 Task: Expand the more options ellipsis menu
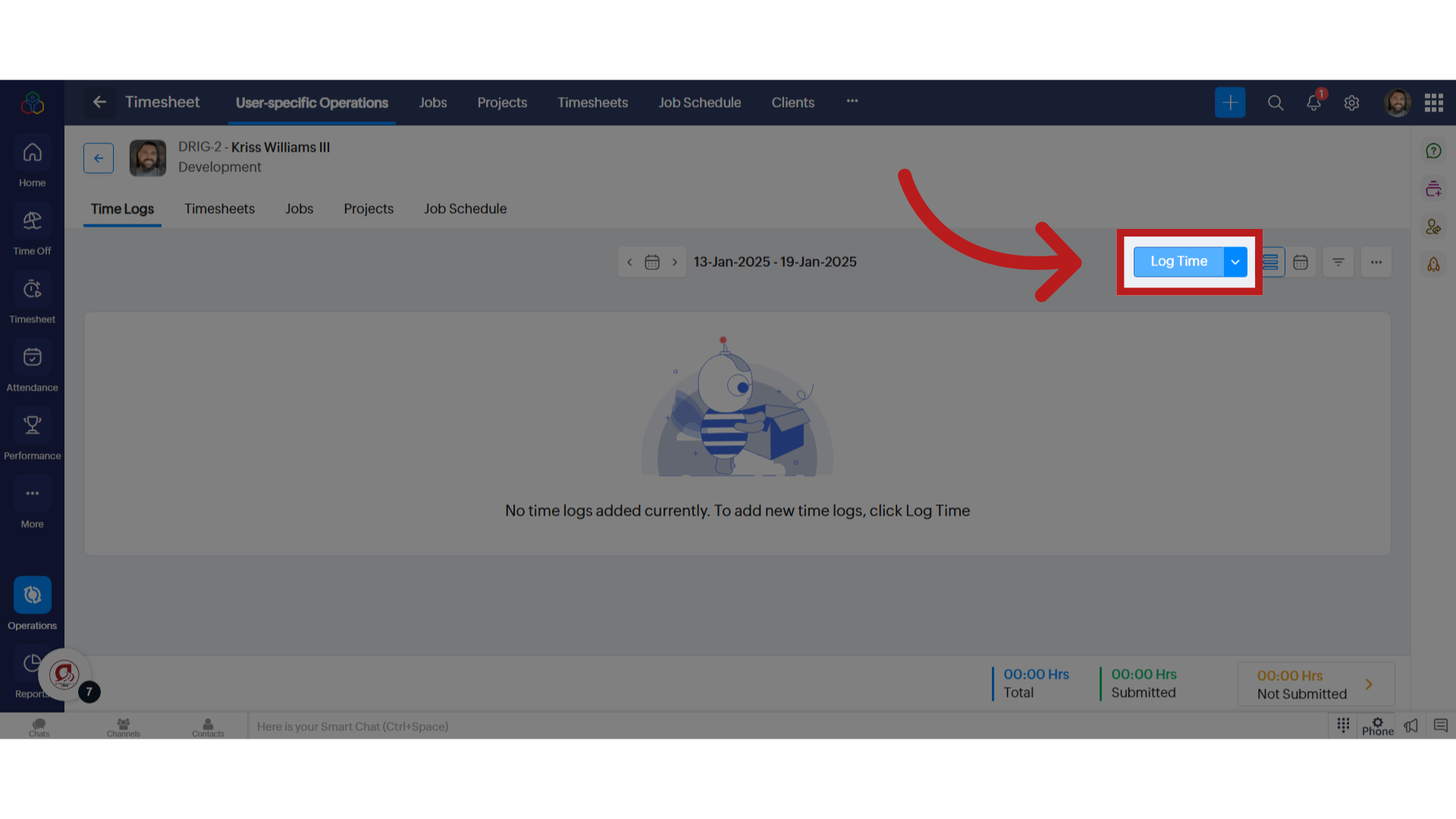click(1376, 261)
